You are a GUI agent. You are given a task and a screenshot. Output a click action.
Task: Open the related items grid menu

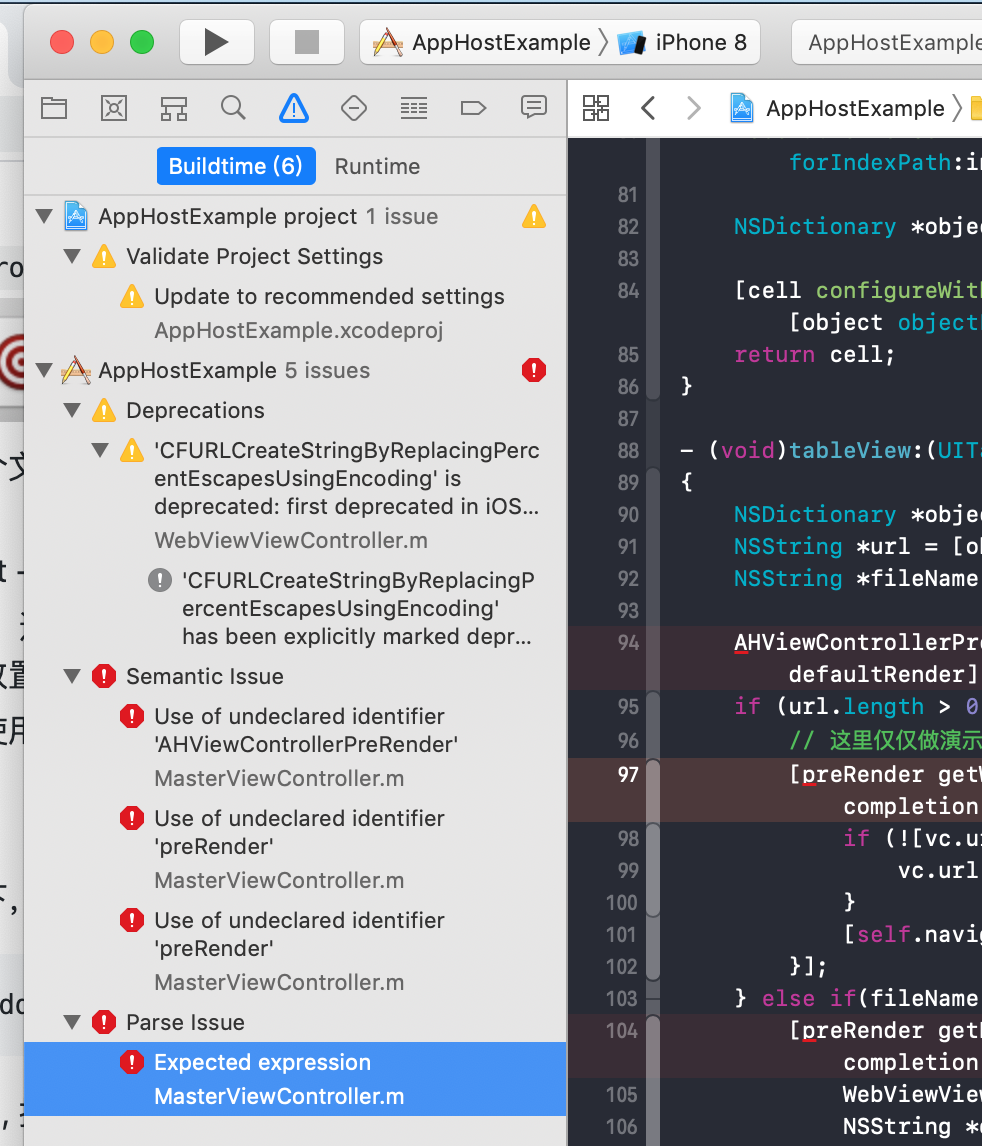pos(595,108)
